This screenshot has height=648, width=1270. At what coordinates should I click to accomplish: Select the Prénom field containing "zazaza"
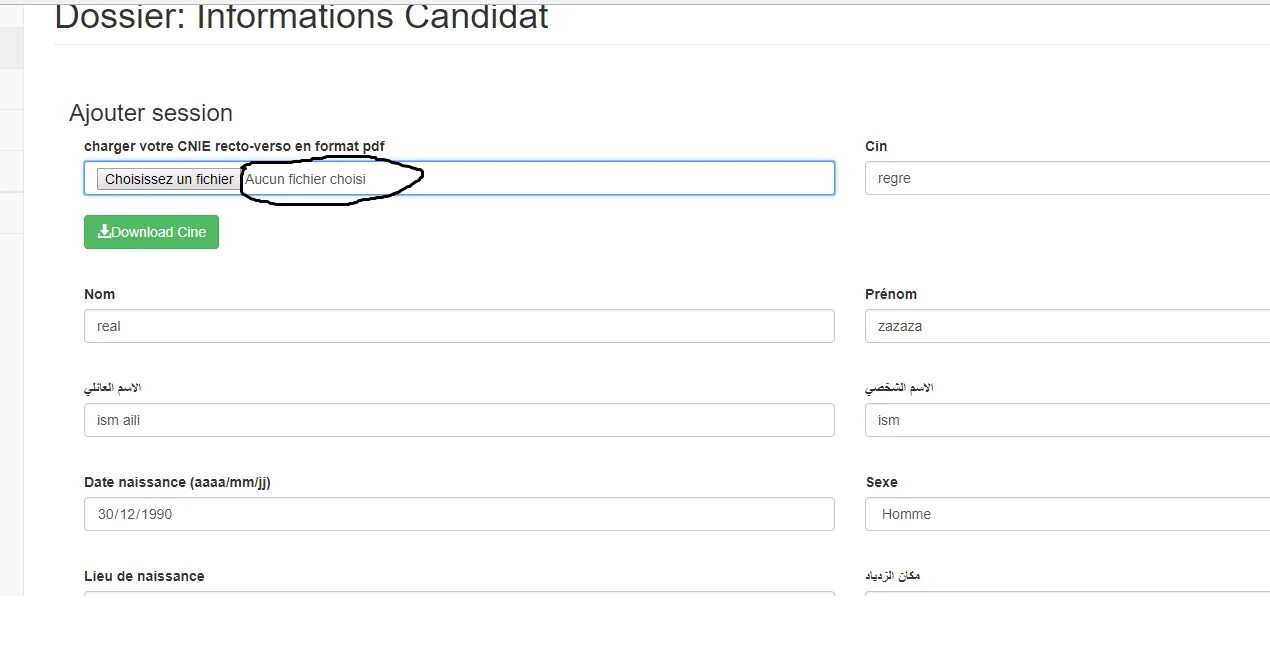[x=1066, y=326]
